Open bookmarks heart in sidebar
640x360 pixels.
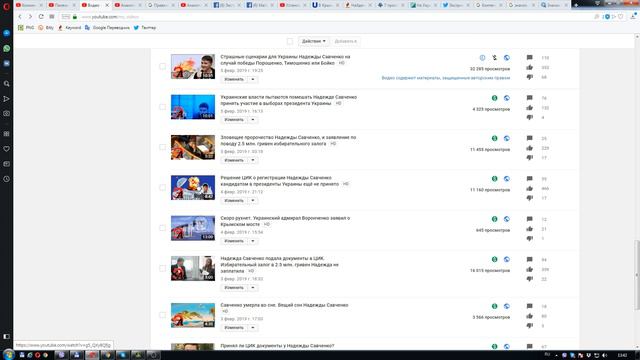coord(7,149)
